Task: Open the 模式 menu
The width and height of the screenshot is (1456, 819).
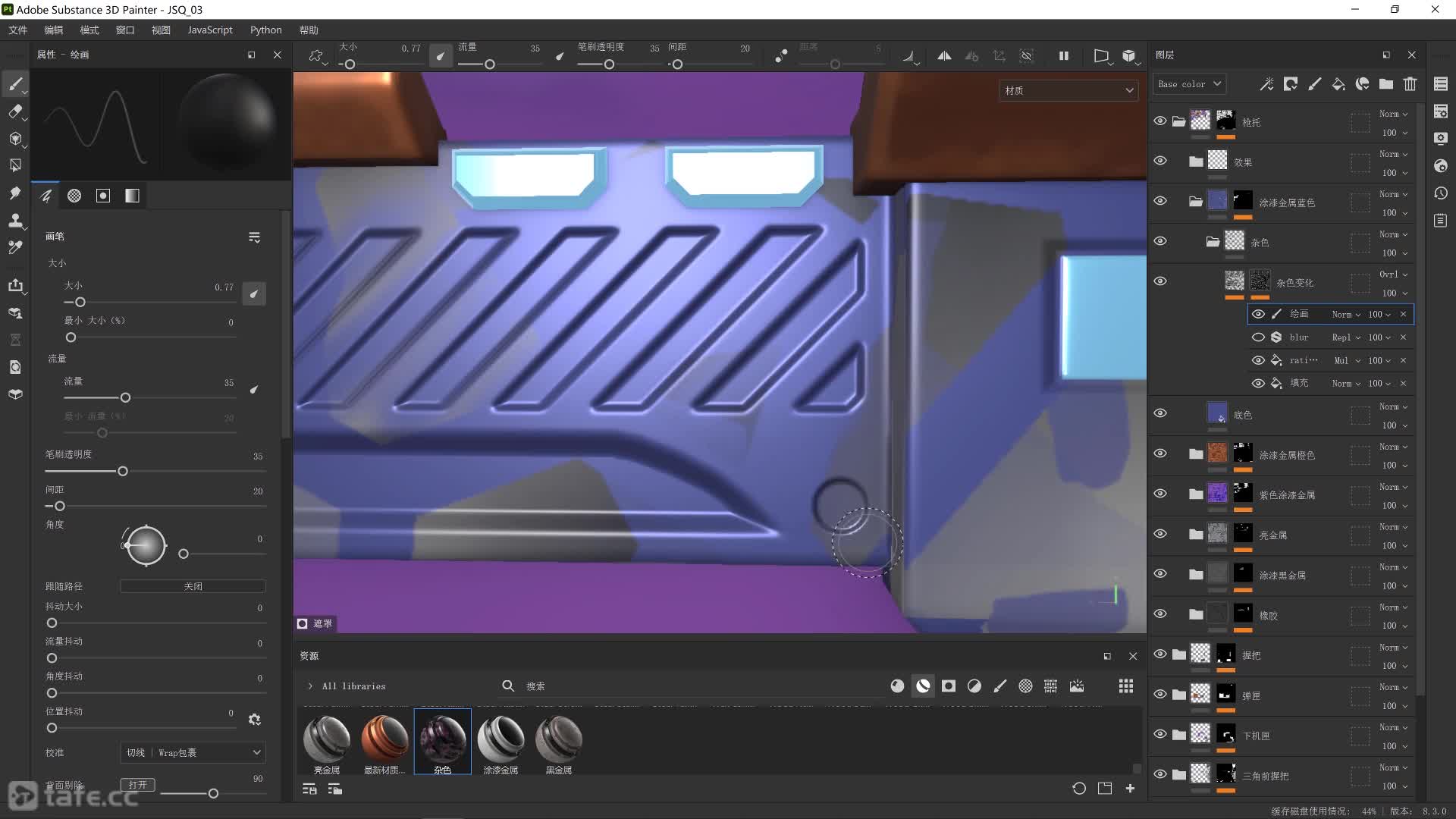Action: [x=89, y=30]
